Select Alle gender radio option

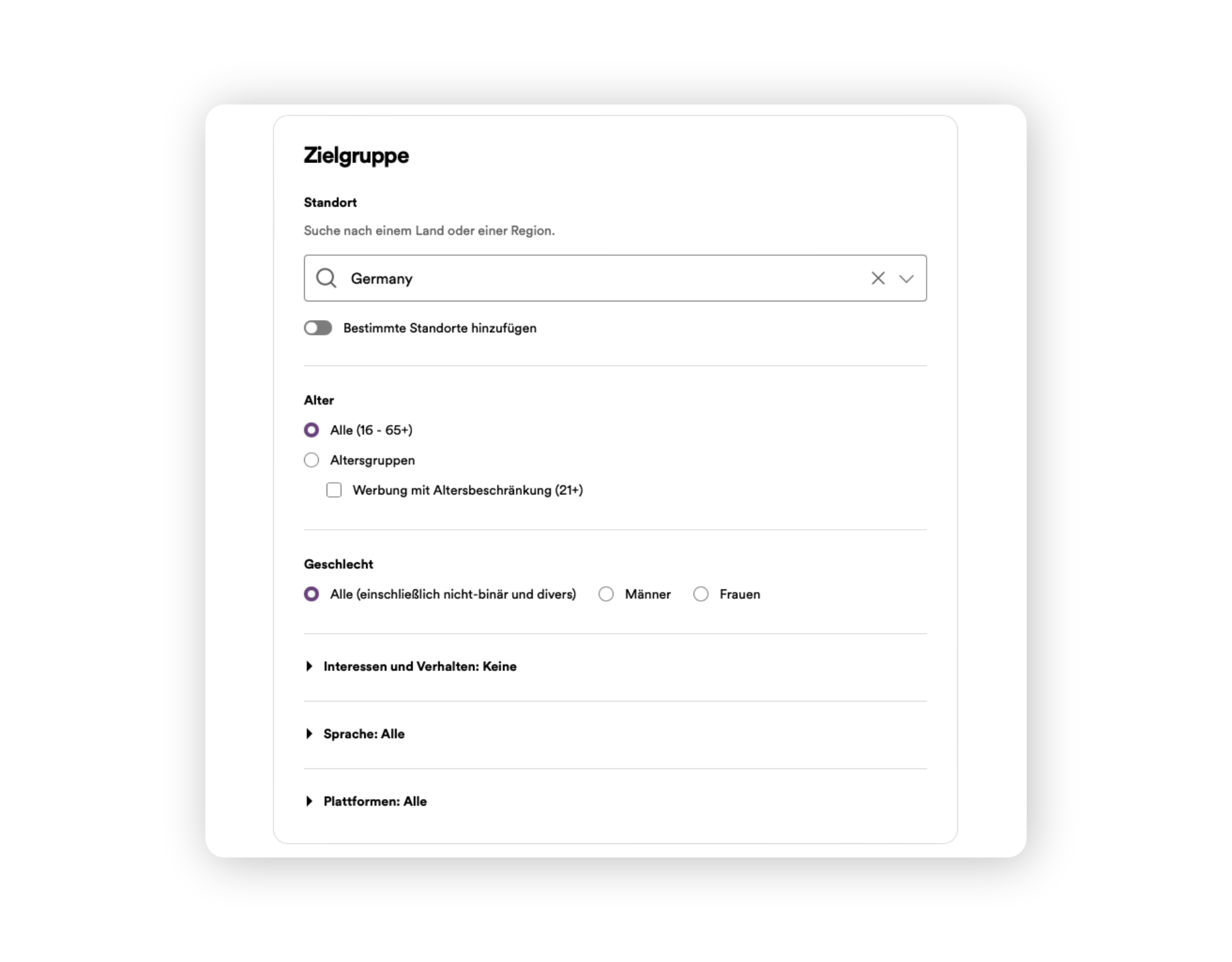click(311, 594)
